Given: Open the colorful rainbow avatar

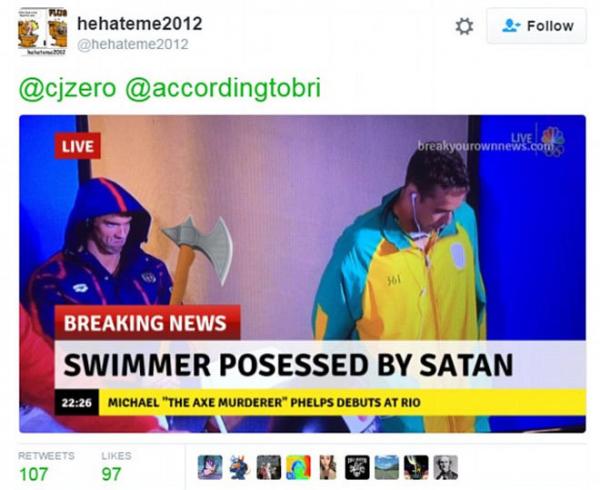Looking at the screenshot, I should (298, 467).
